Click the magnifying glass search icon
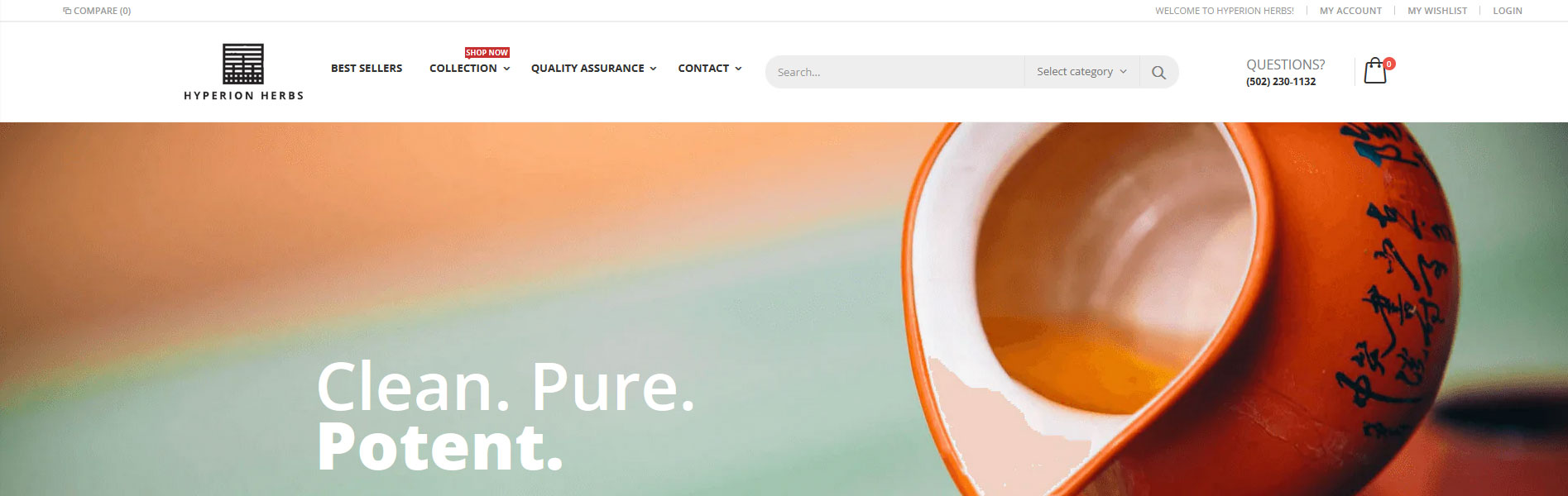This screenshot has height=496, width=1568. click(1158, 73)
